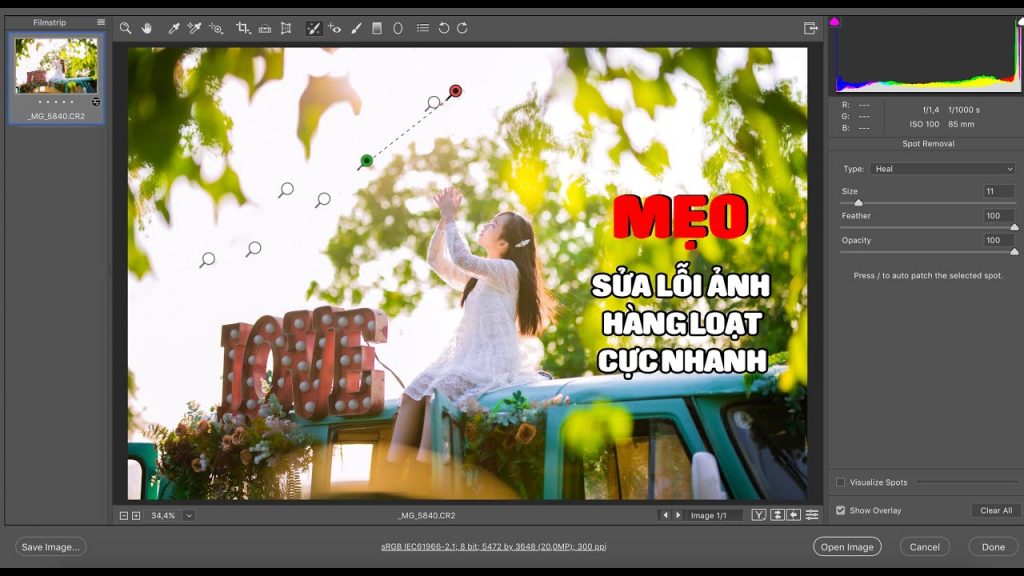Toggle the before/after view with the Y icon
Screen dimensions: 1024x576
pyautogui.click(x=757, y=514)
